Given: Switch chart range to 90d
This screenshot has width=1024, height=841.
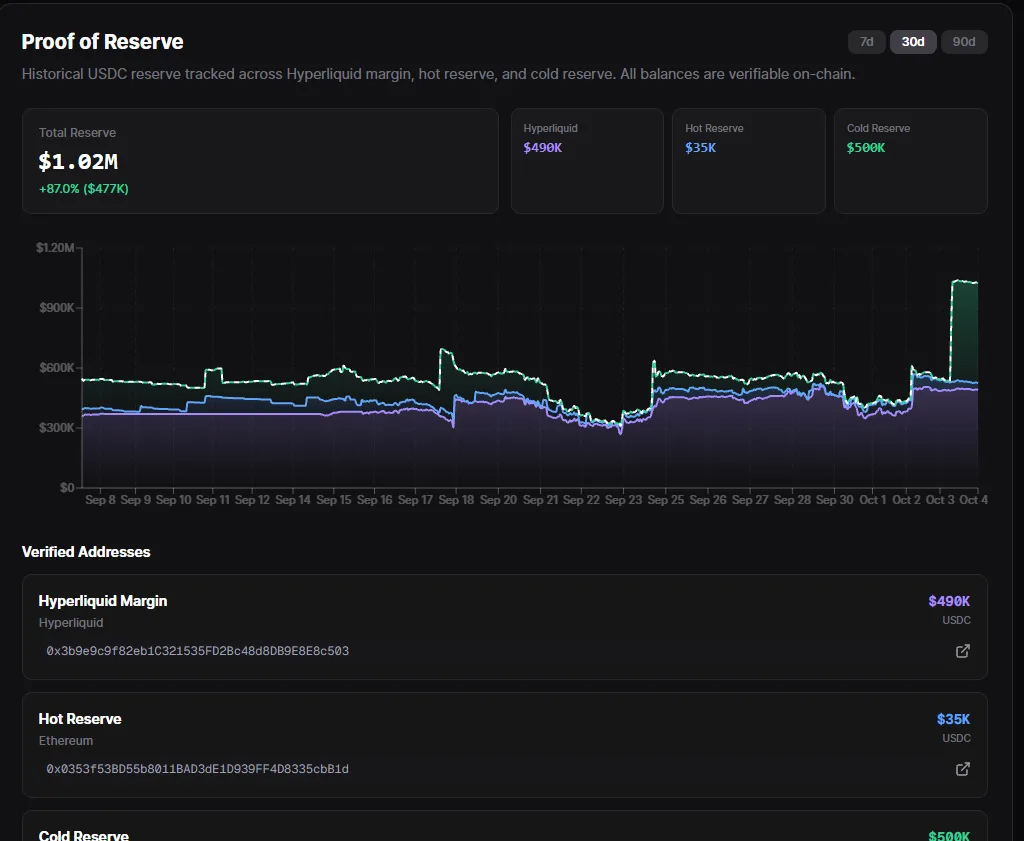Looking at the screenshot, I should coord(963,42).
